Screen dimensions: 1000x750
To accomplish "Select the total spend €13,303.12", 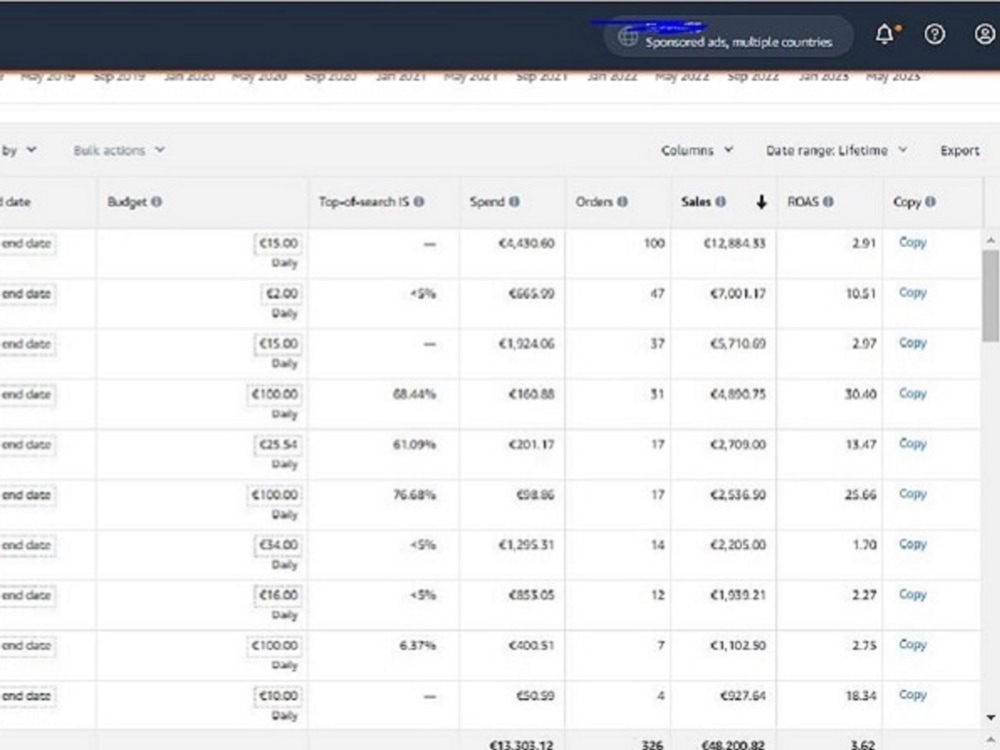I will point(522,744).
